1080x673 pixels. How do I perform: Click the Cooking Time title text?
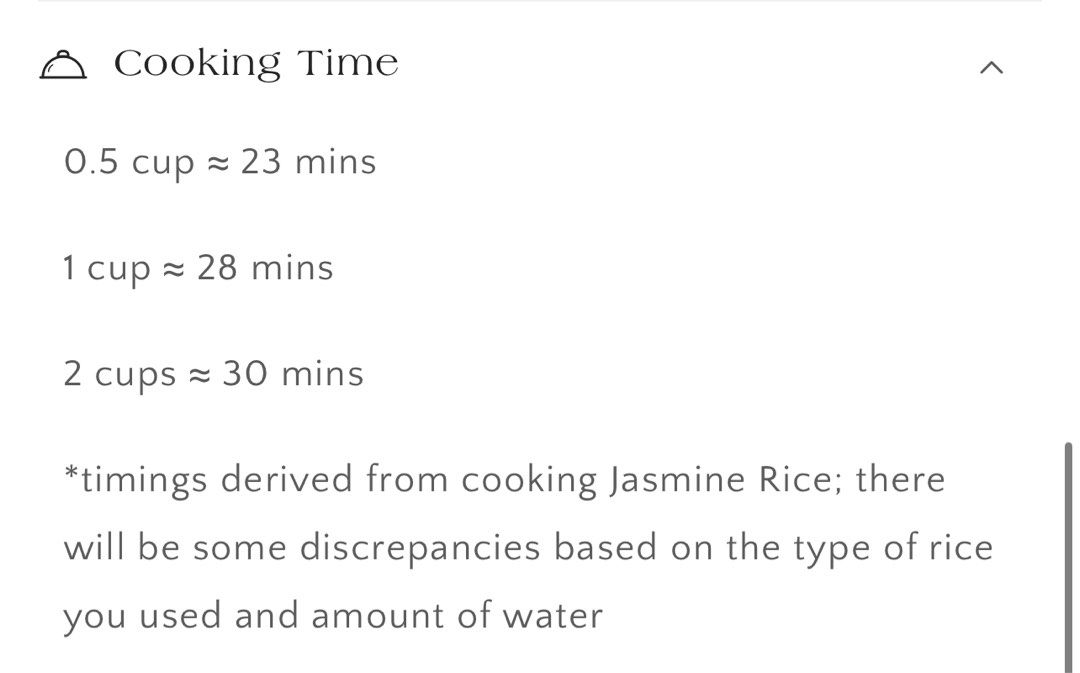pos(256,62)
